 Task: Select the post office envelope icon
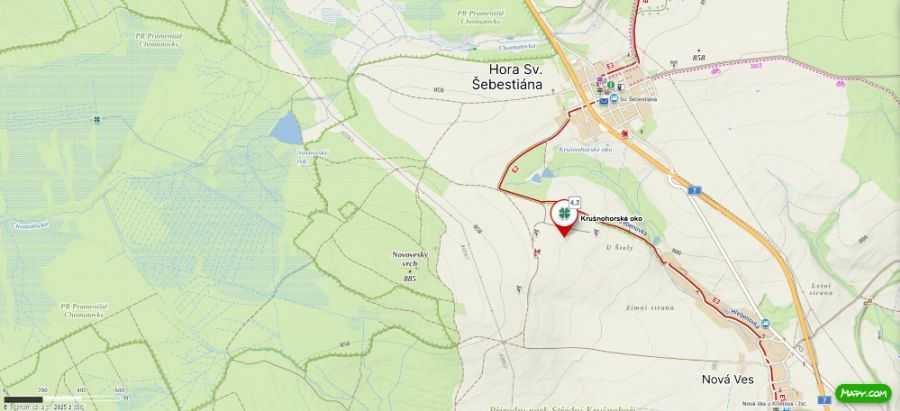click(x=604, y=101)
